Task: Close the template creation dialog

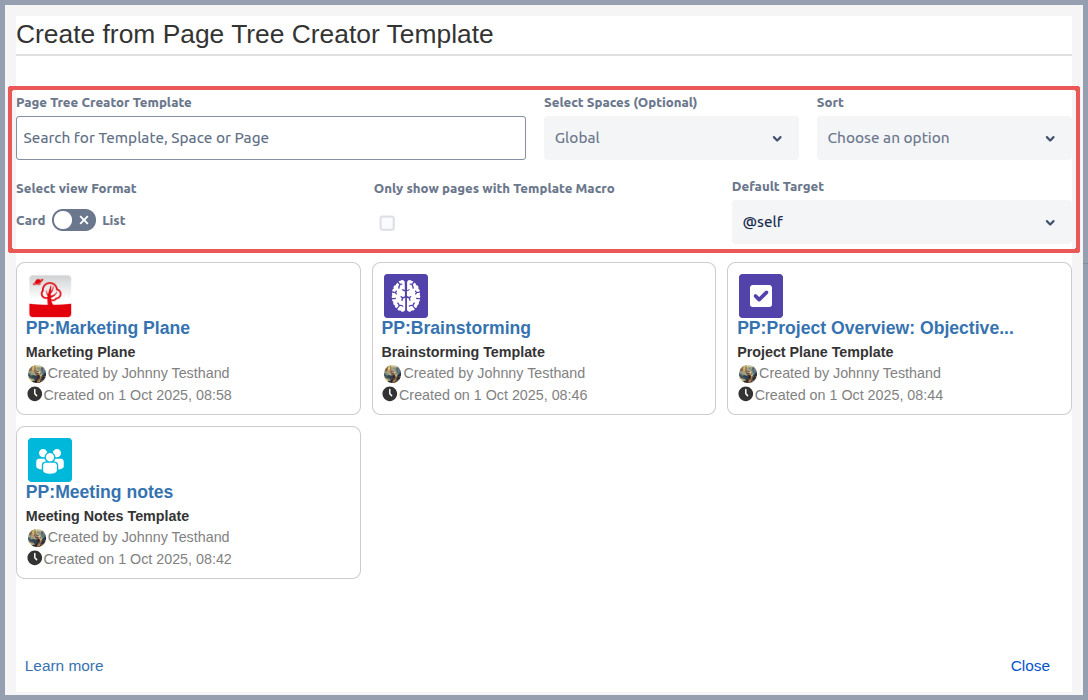Action: pos(1030,665)
